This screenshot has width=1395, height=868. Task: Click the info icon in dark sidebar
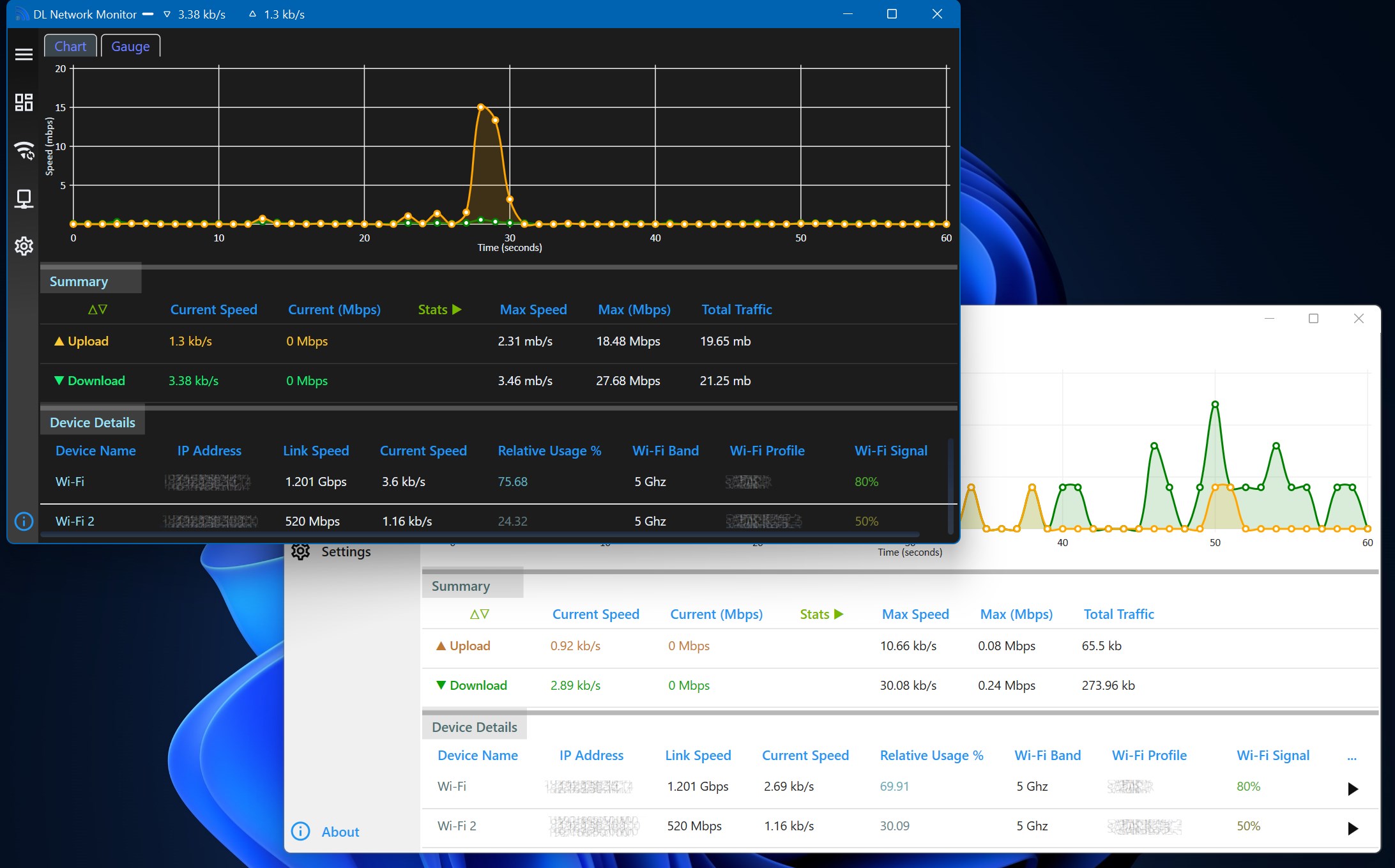(24, 521)
